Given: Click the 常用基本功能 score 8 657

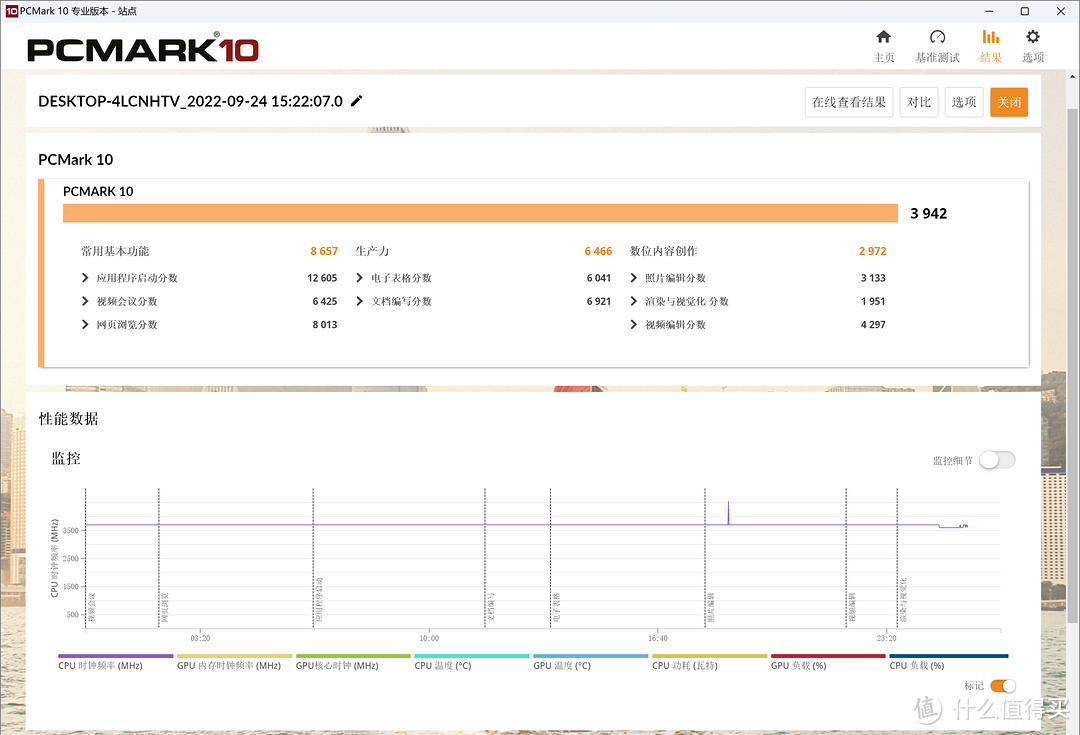Looking at the screenshot, I should point(324,251).
